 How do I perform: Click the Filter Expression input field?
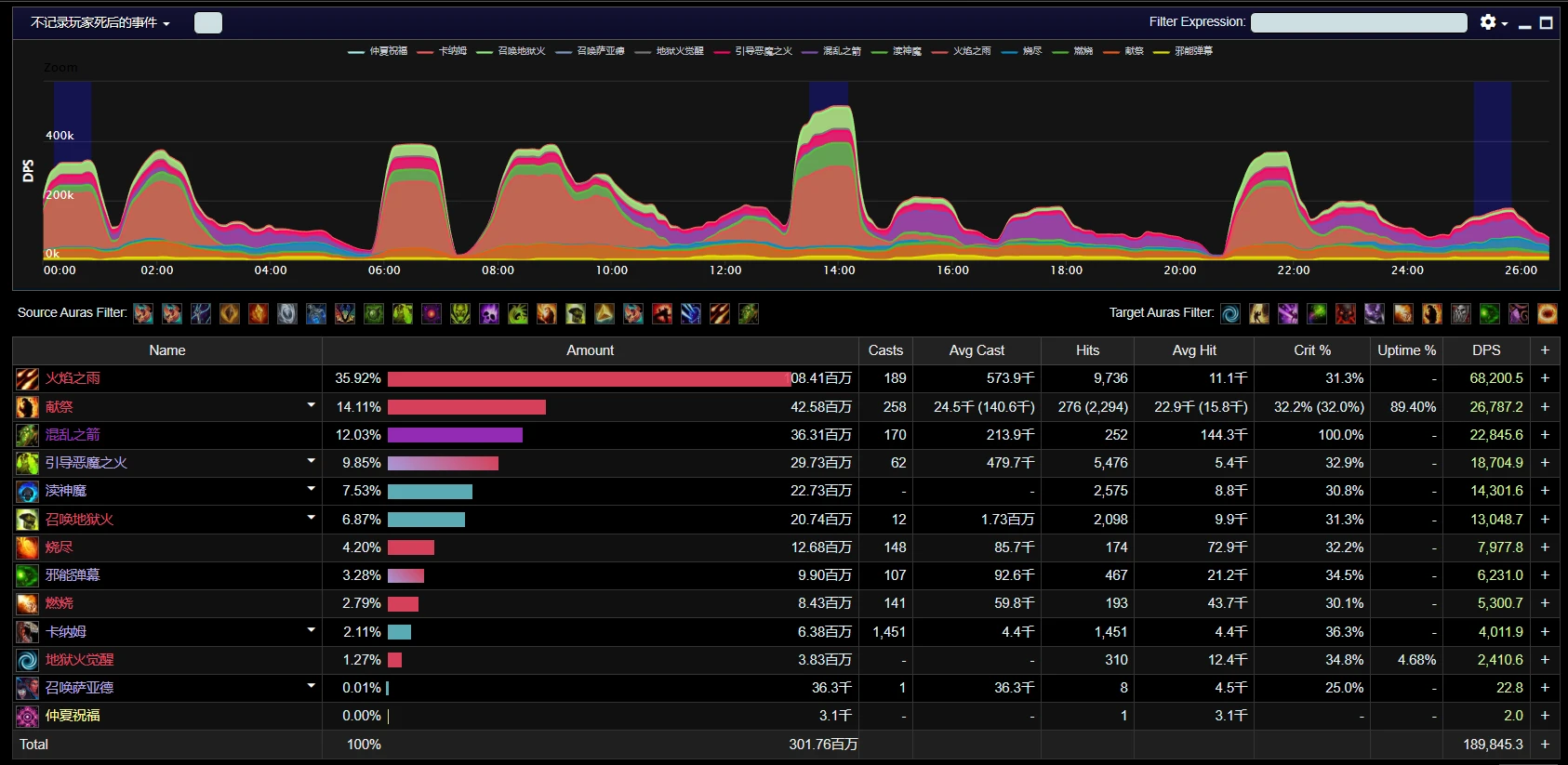coord(1359,22)
